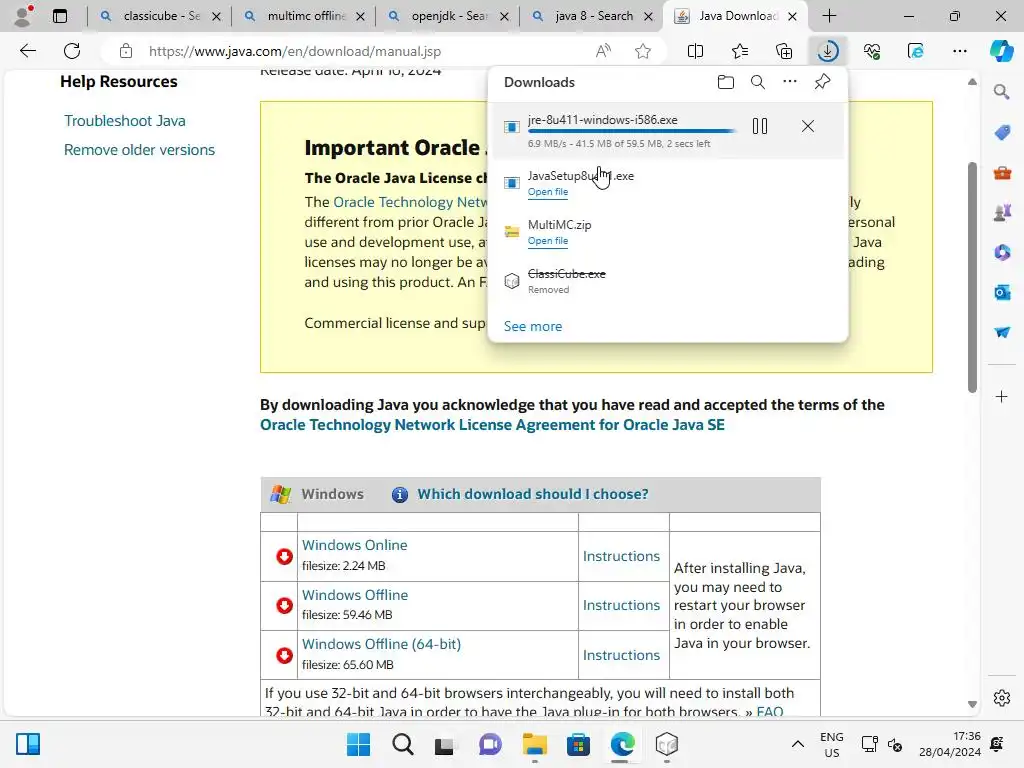Open Internet Explorer mode icon
The width and height of the screenshot is (1024, 768).
click(x=916, y=51)
